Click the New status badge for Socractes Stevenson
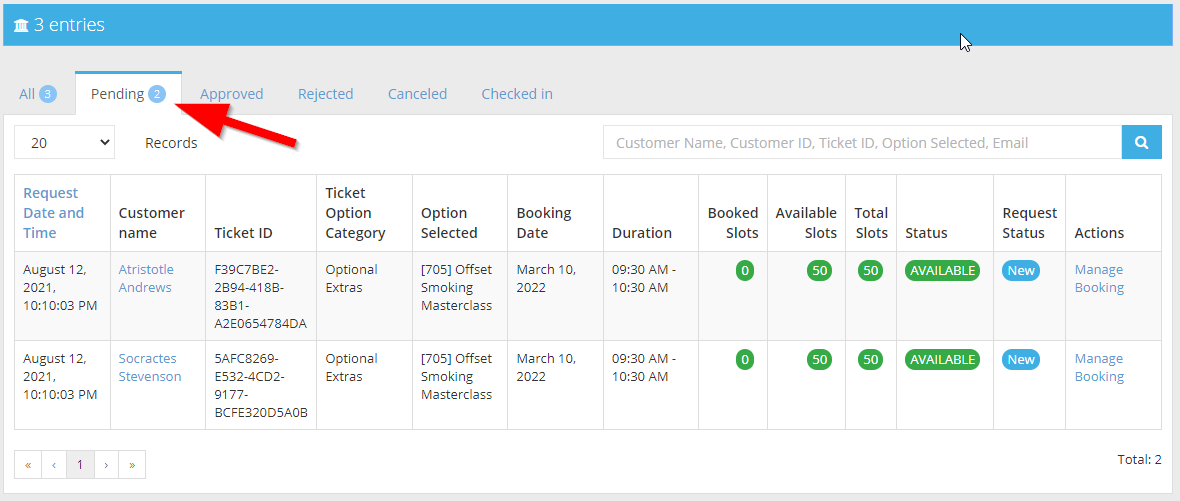This screenshot has width=1180, height=501. (1020, 360)
